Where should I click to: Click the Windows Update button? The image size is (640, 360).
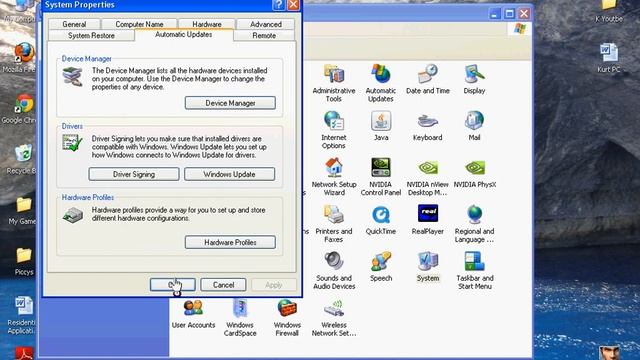click(229, 174)
